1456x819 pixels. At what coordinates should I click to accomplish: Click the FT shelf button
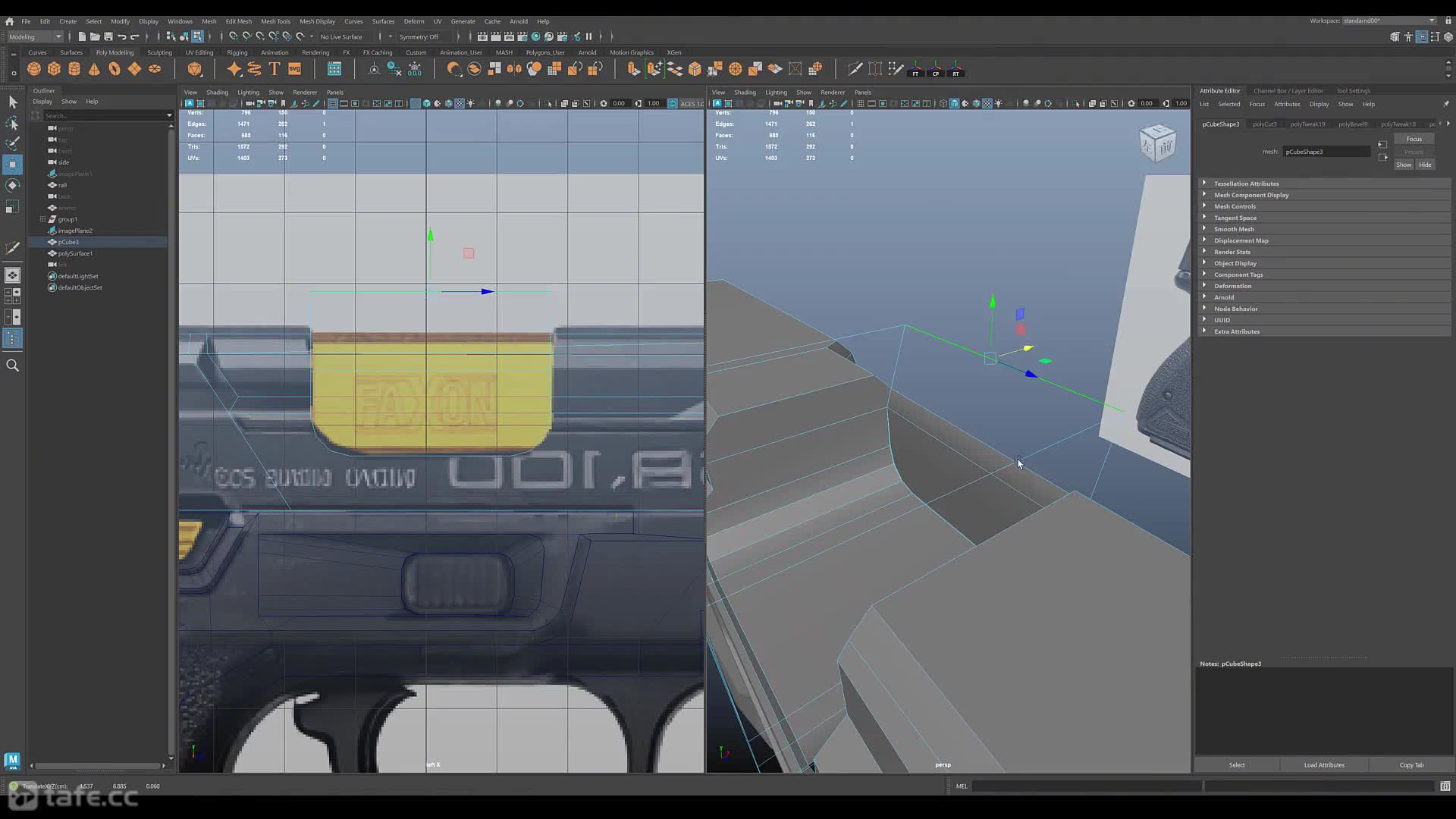(x=916, y=69)
